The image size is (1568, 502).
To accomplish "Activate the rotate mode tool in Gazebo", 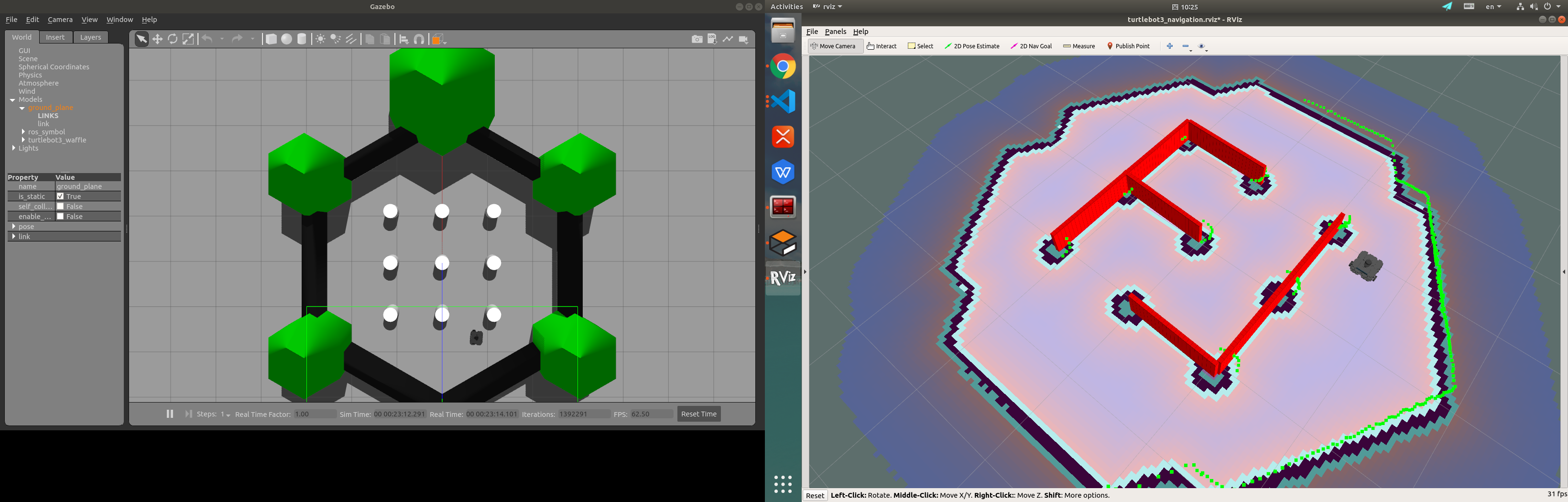I will tap(173, 39).
